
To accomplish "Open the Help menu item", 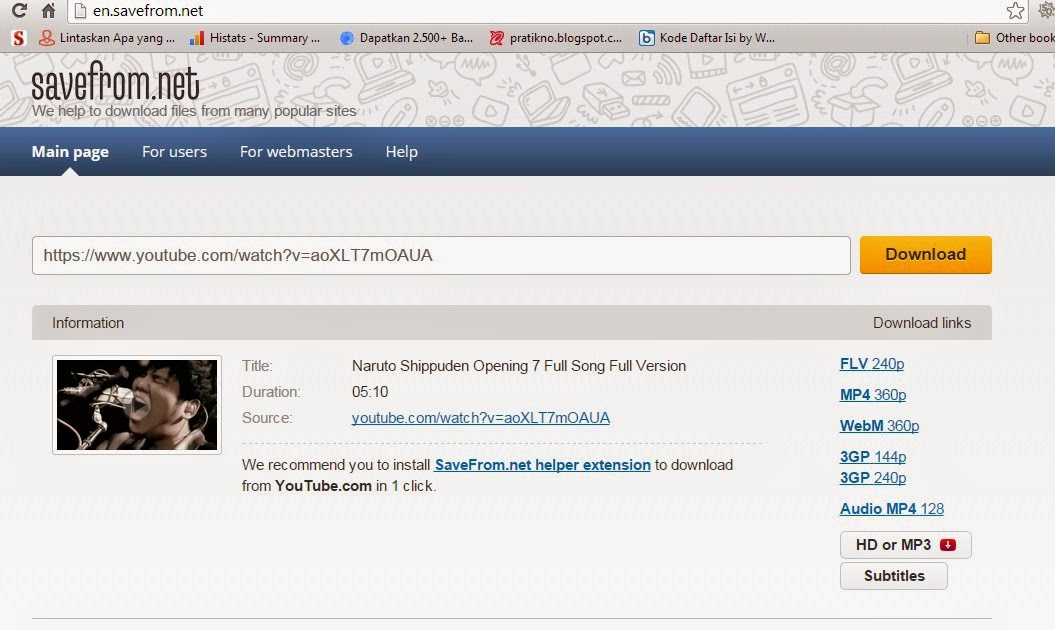I will [402, 152].
